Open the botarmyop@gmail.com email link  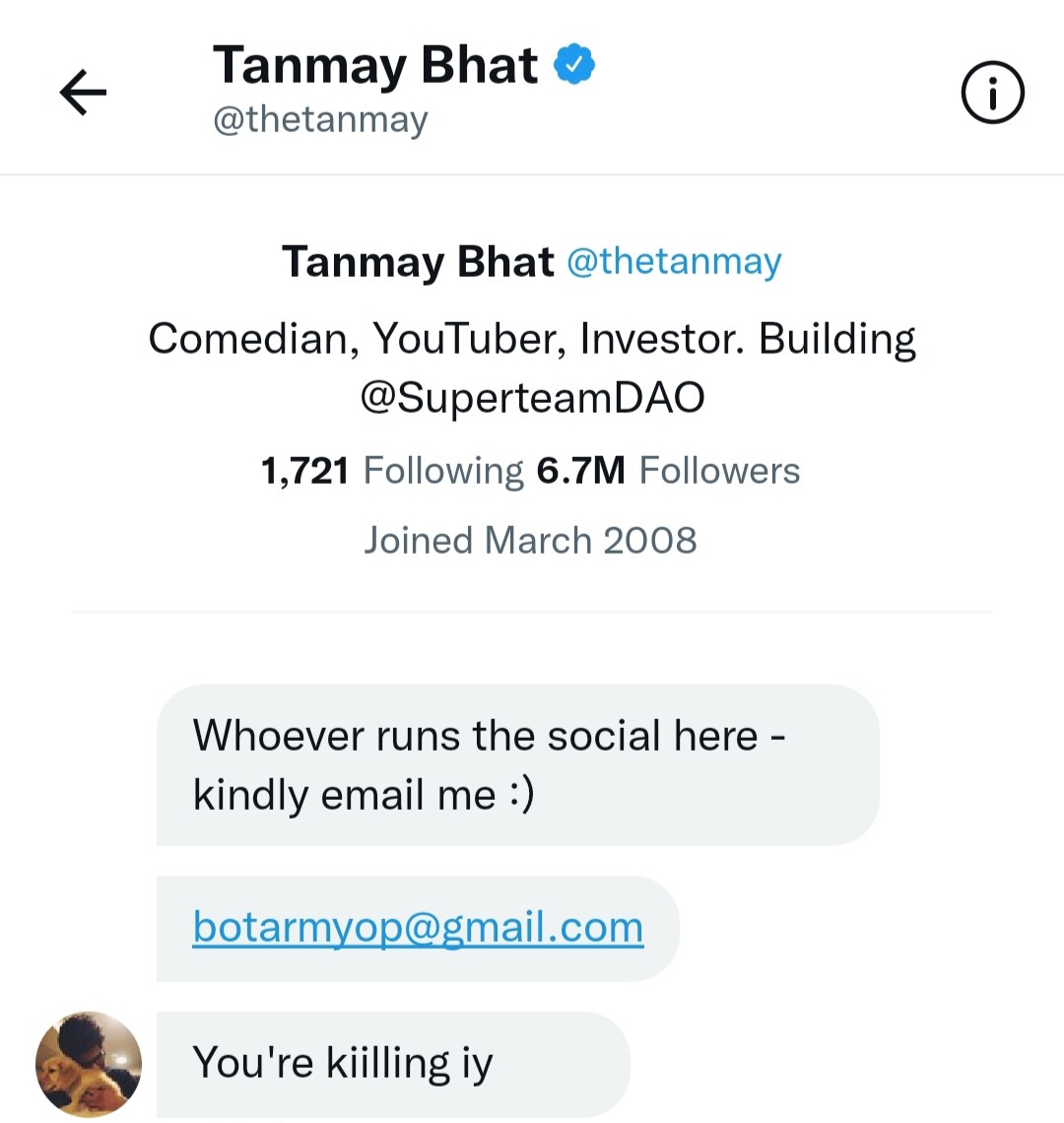pyautogui.click(x=419, y=928)
